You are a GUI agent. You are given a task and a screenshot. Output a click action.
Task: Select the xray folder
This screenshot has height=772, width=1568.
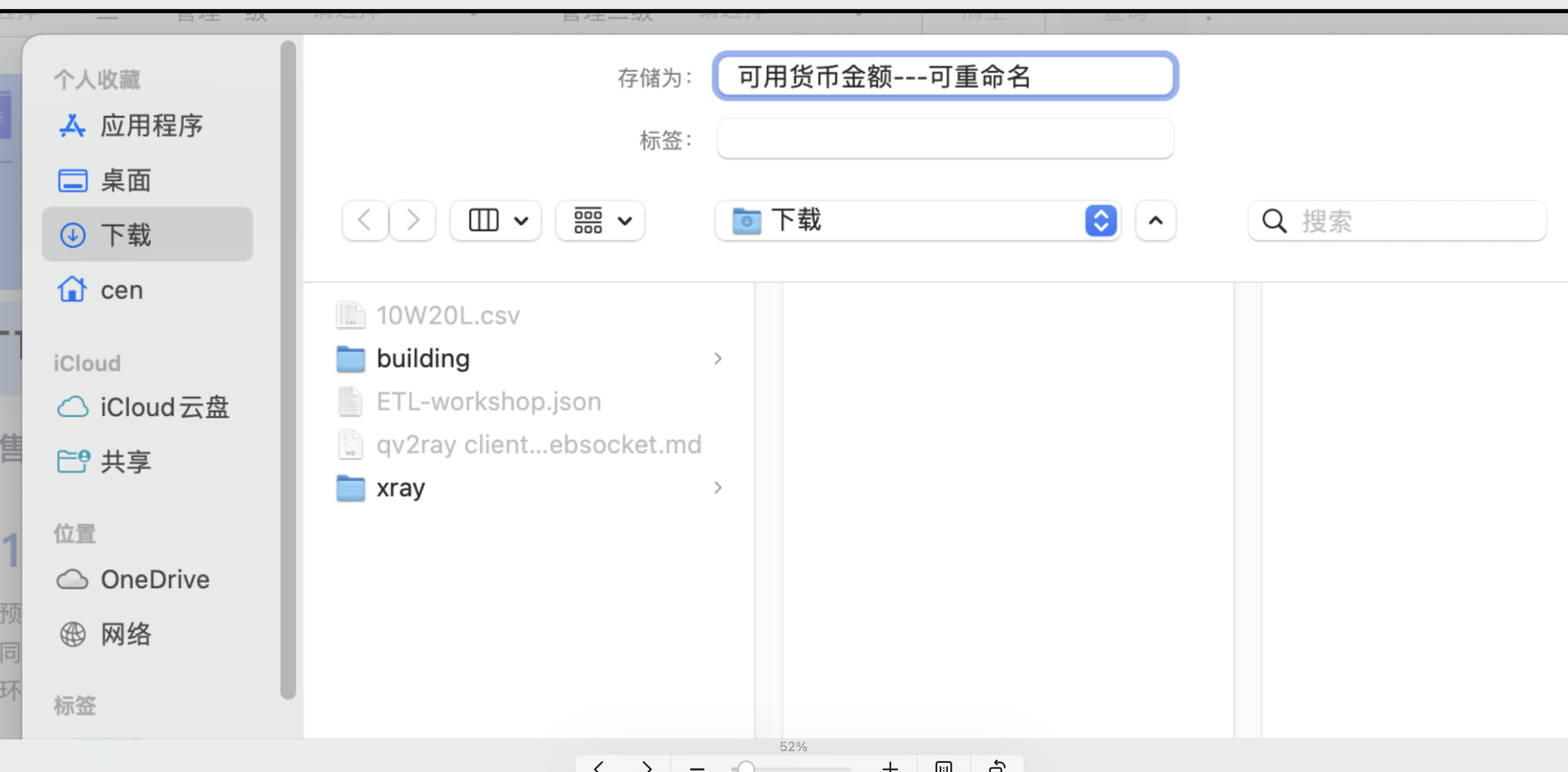pyautogui.click(x=400, y=487)
